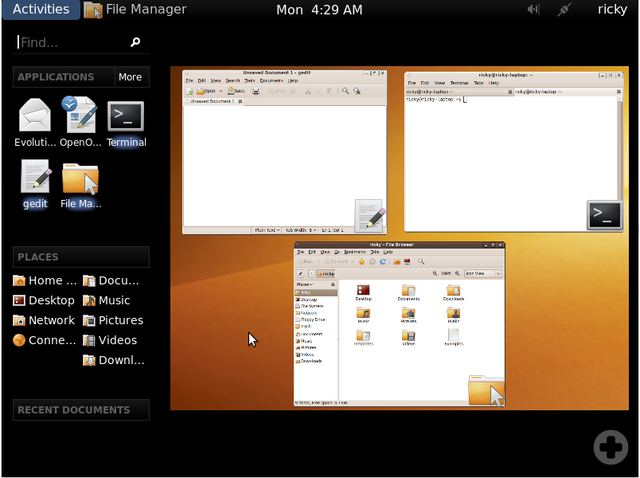This screenshot has width=640, height=478.
Task: Click the Stop icon in File Browser toolbar
Action: tap(372, 262)
